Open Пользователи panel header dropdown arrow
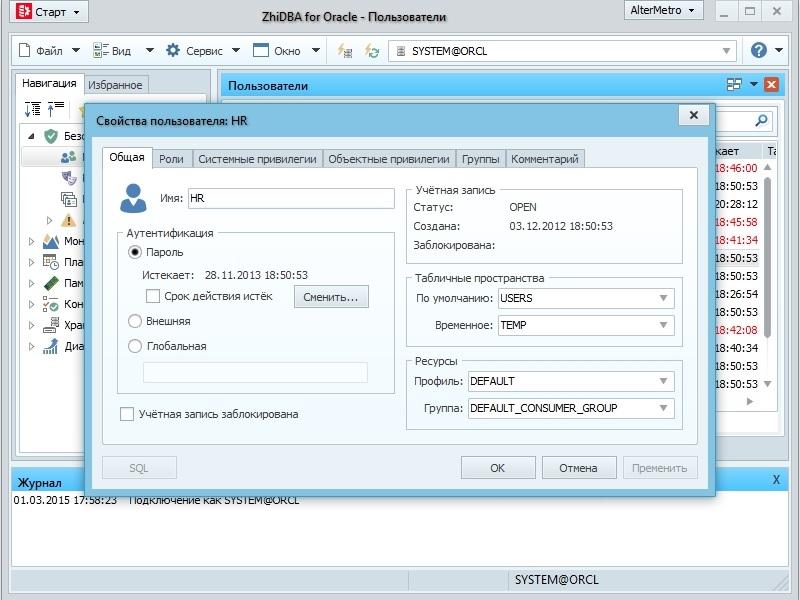 tap(754, 84)
